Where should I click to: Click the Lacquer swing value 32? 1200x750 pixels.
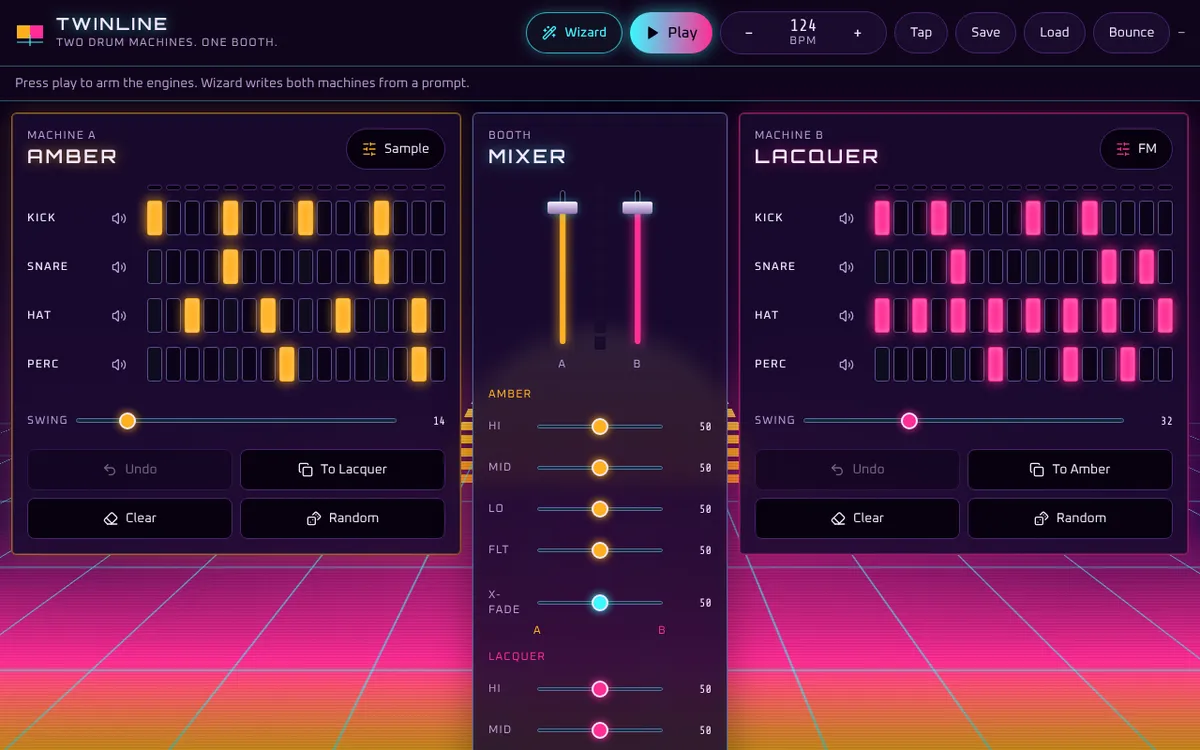click(x=1166, y=421)
